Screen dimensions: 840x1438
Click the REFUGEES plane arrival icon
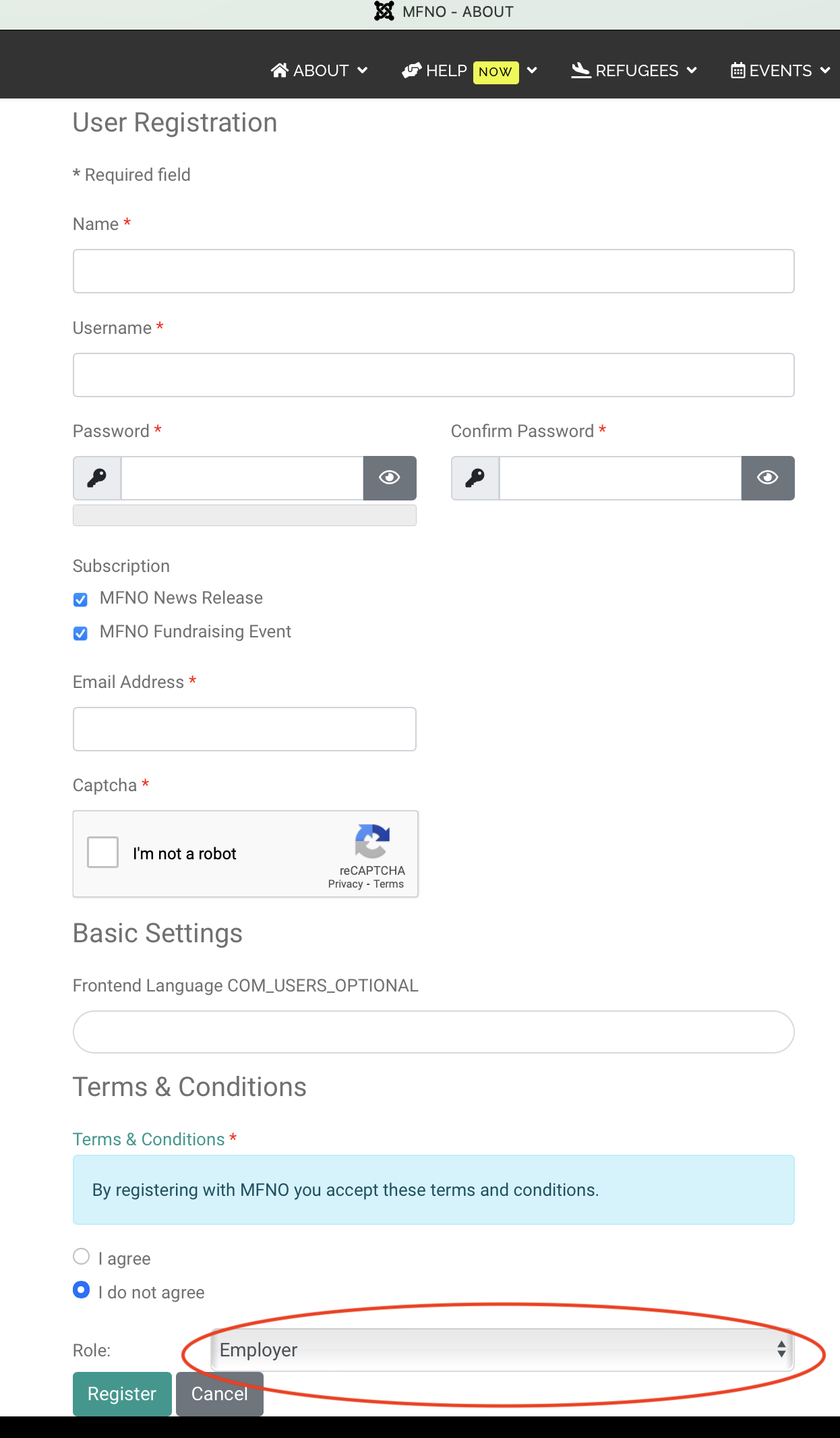[x=581, y=70]
